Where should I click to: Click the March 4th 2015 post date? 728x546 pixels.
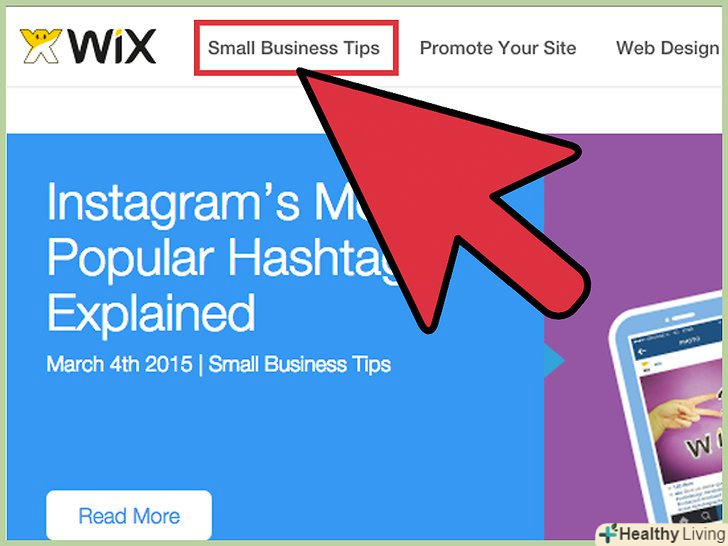pos(119,364)
